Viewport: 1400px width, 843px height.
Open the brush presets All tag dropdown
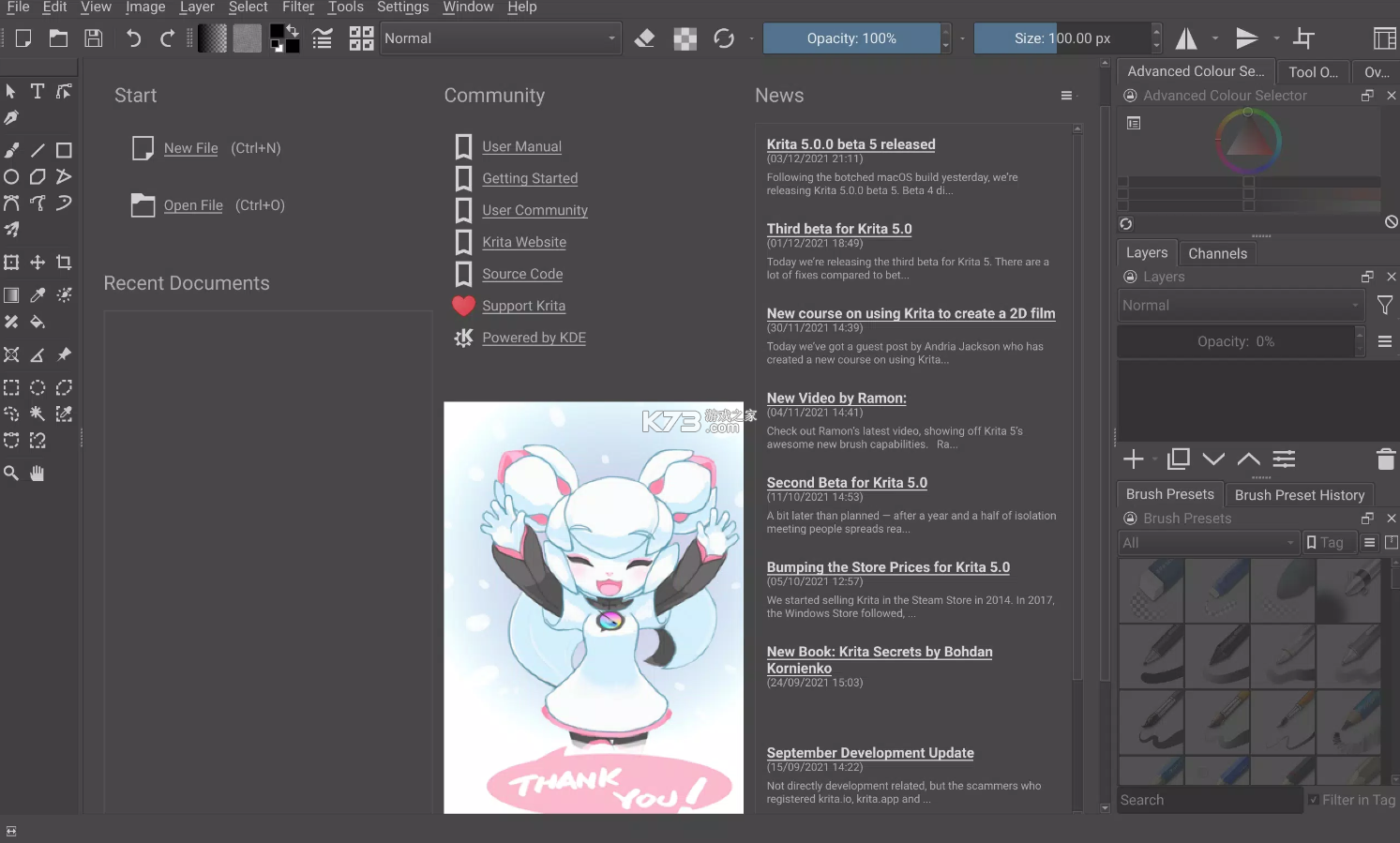(x=1209, y=543)
